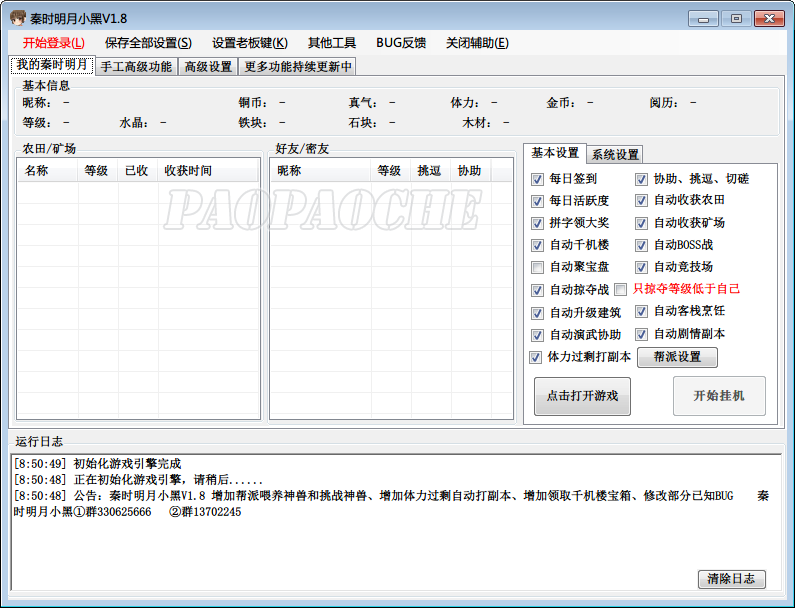Select the 基本设置 tab
Viewport: 795px width, 608px height.
pyautogui.click(x=555, y=153)
